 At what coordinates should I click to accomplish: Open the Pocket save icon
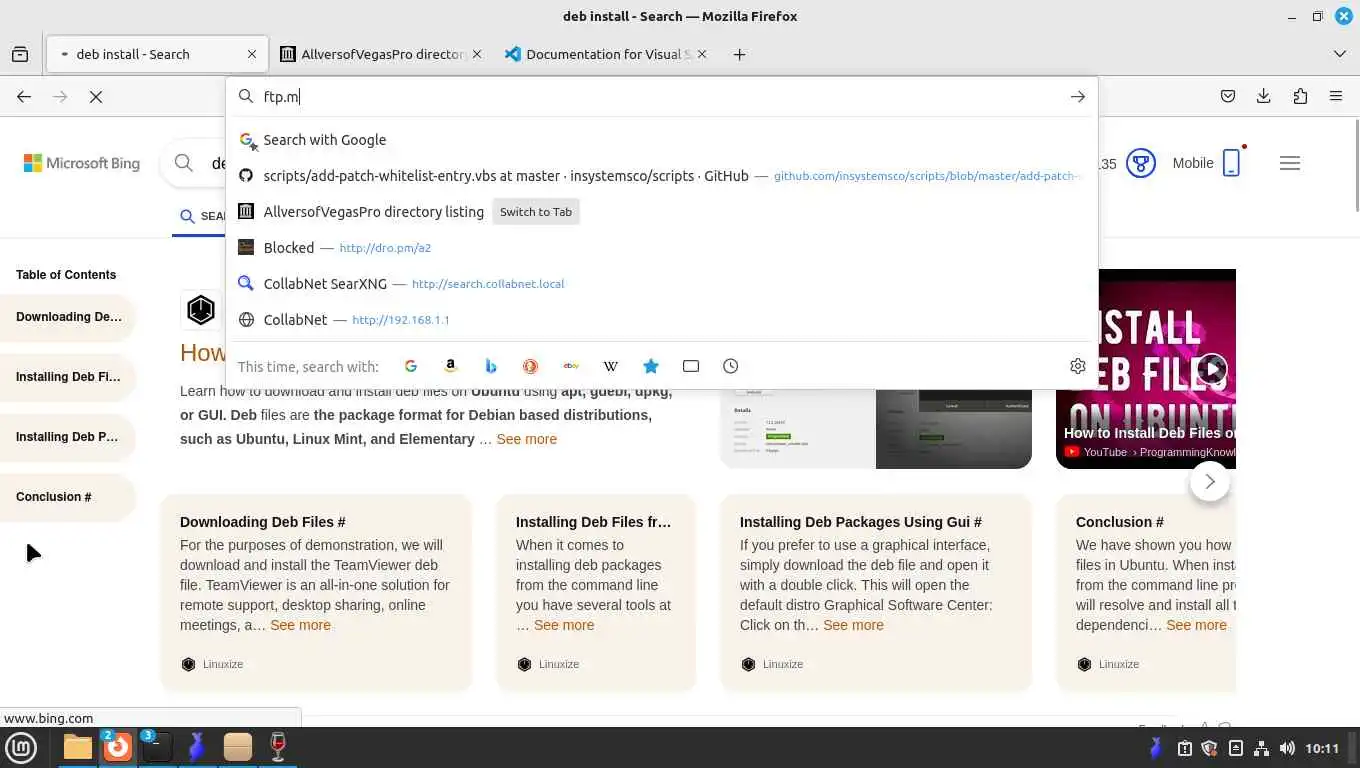1228,97
